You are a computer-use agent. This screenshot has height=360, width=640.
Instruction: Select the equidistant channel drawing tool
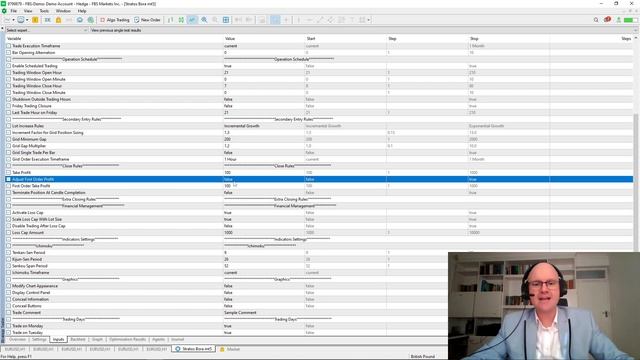[x=331, y=20]
